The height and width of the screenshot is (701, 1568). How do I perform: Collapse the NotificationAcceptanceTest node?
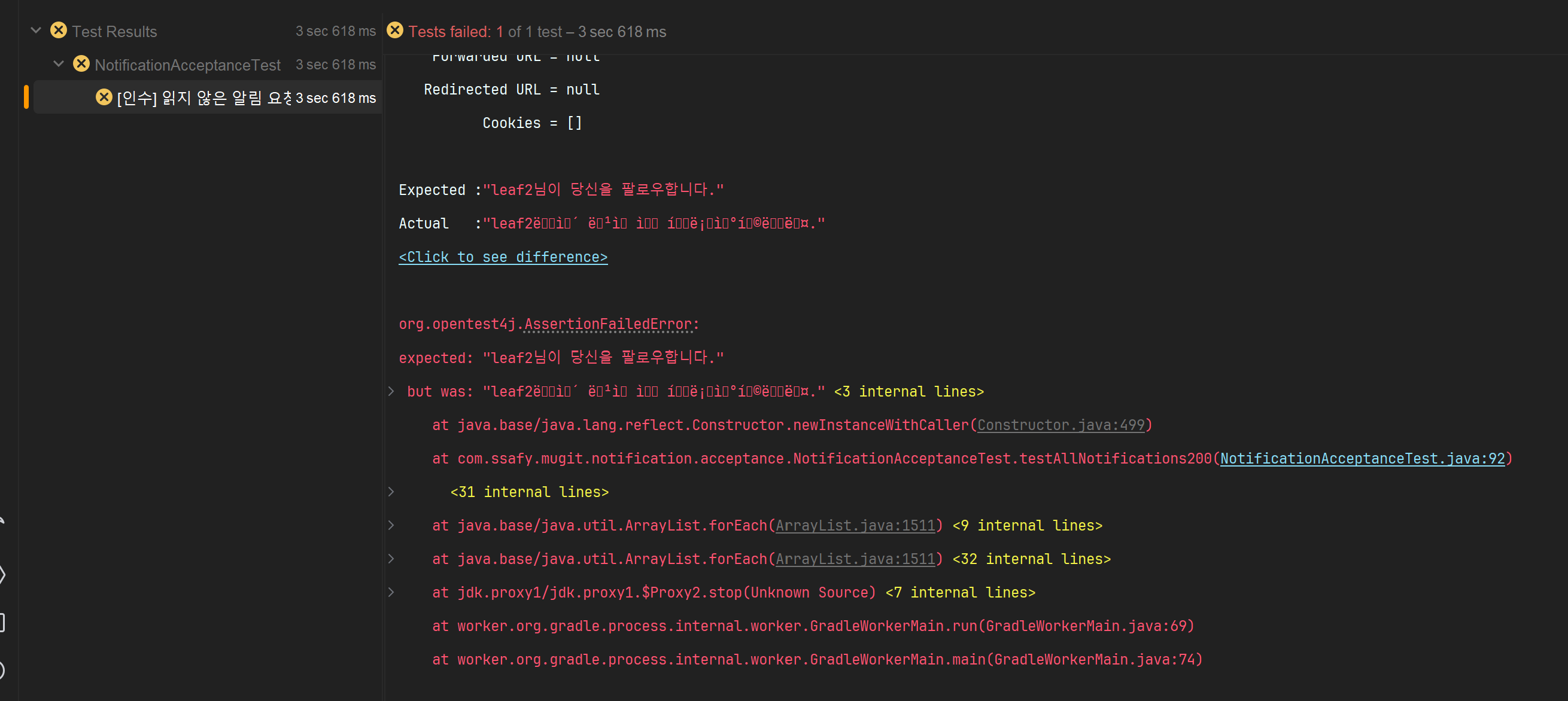pyautogui.click(x=59, y=64)
